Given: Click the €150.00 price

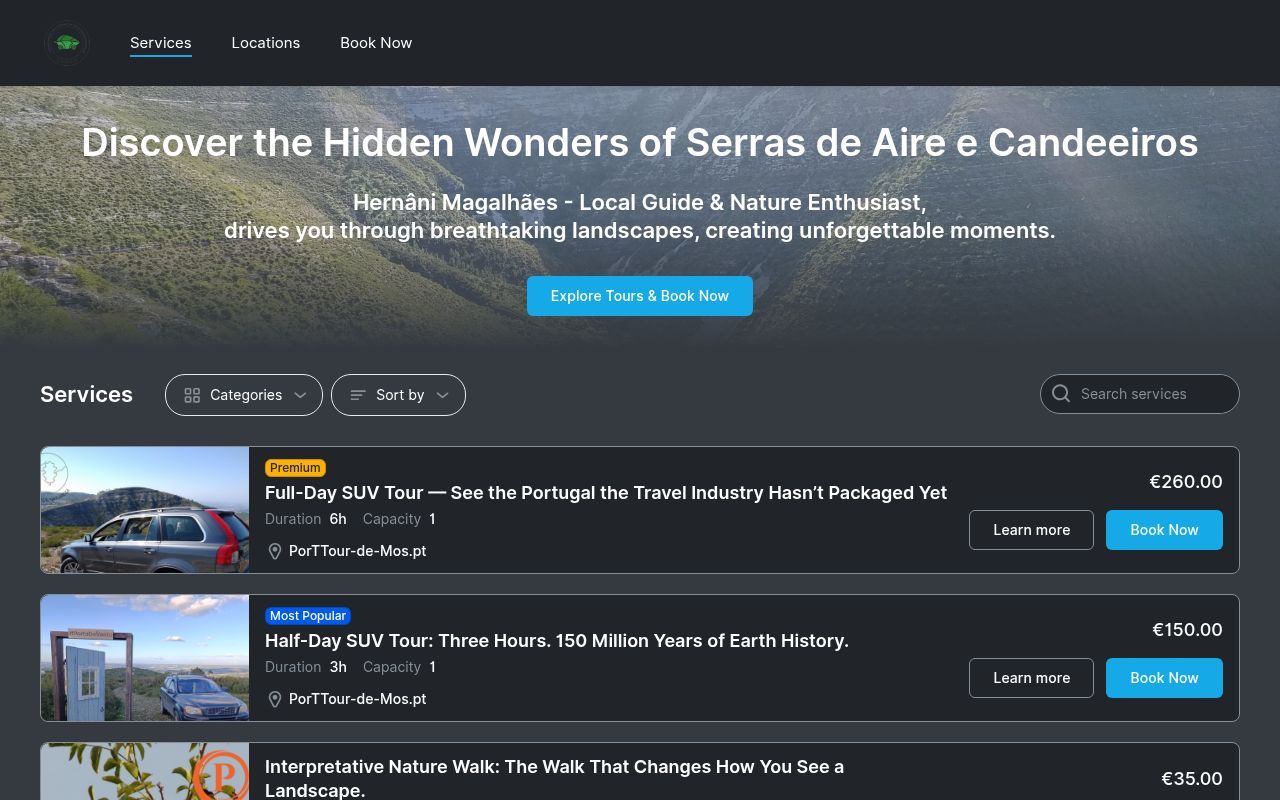Looking at the screenshot, I should click(x=1187, y=630).
